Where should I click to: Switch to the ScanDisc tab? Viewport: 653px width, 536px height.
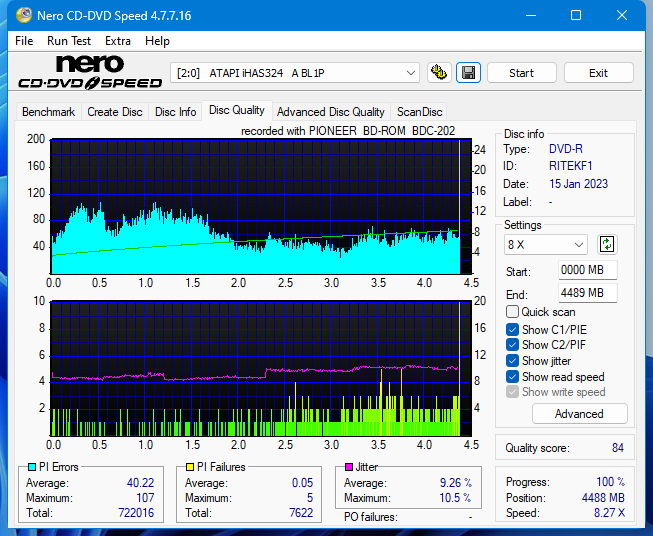[x=419, y=112]
